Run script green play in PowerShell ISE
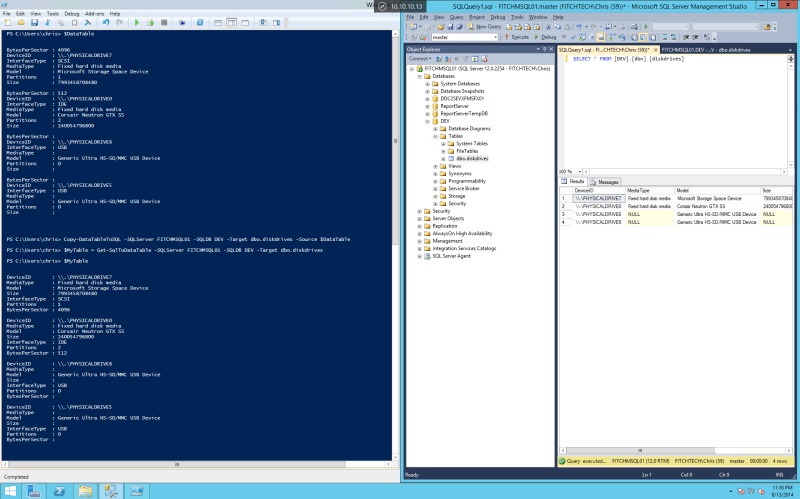 click(x=137, y=23)
